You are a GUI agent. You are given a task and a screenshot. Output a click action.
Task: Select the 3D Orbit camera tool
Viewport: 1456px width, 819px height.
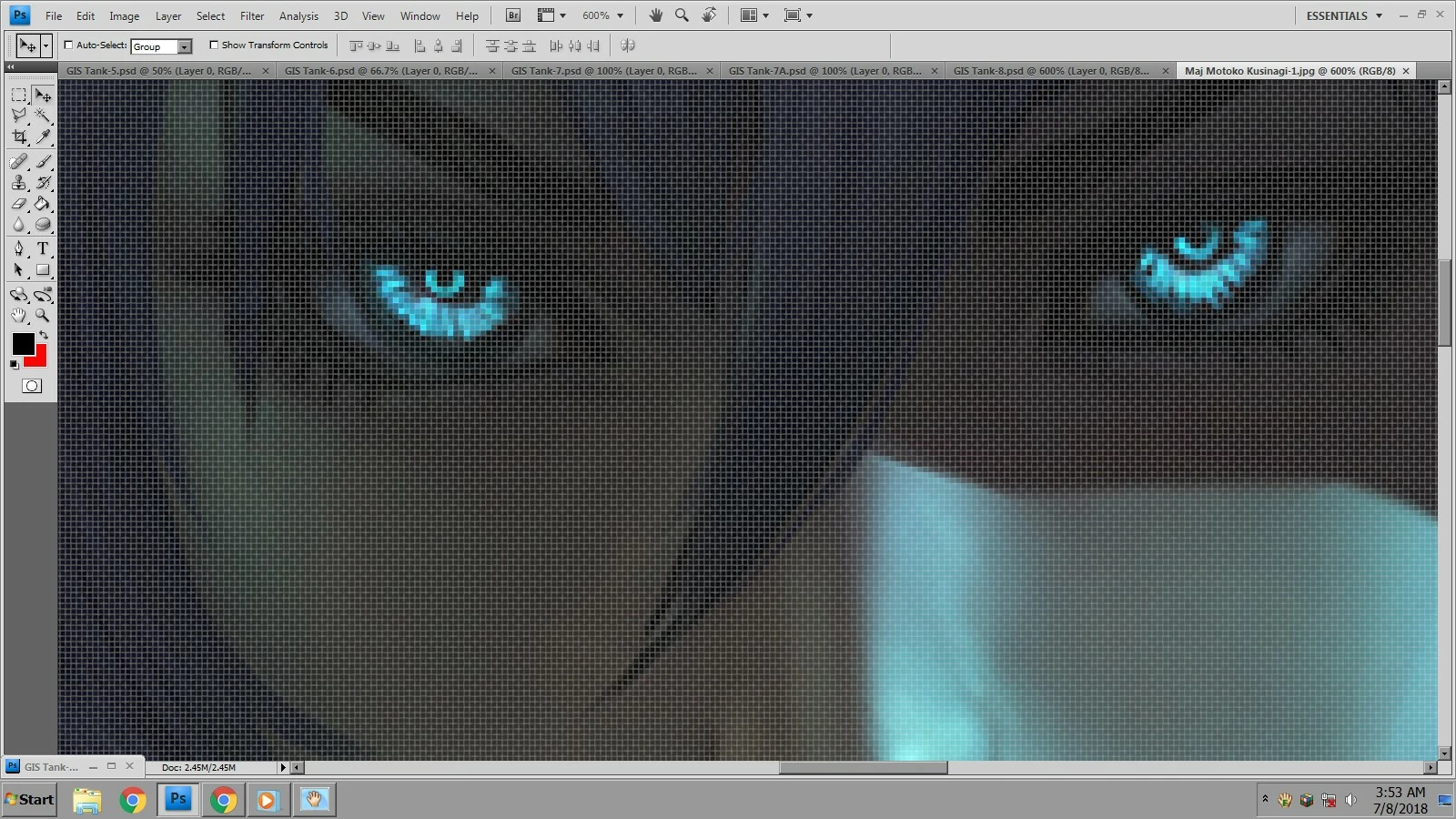43,295
